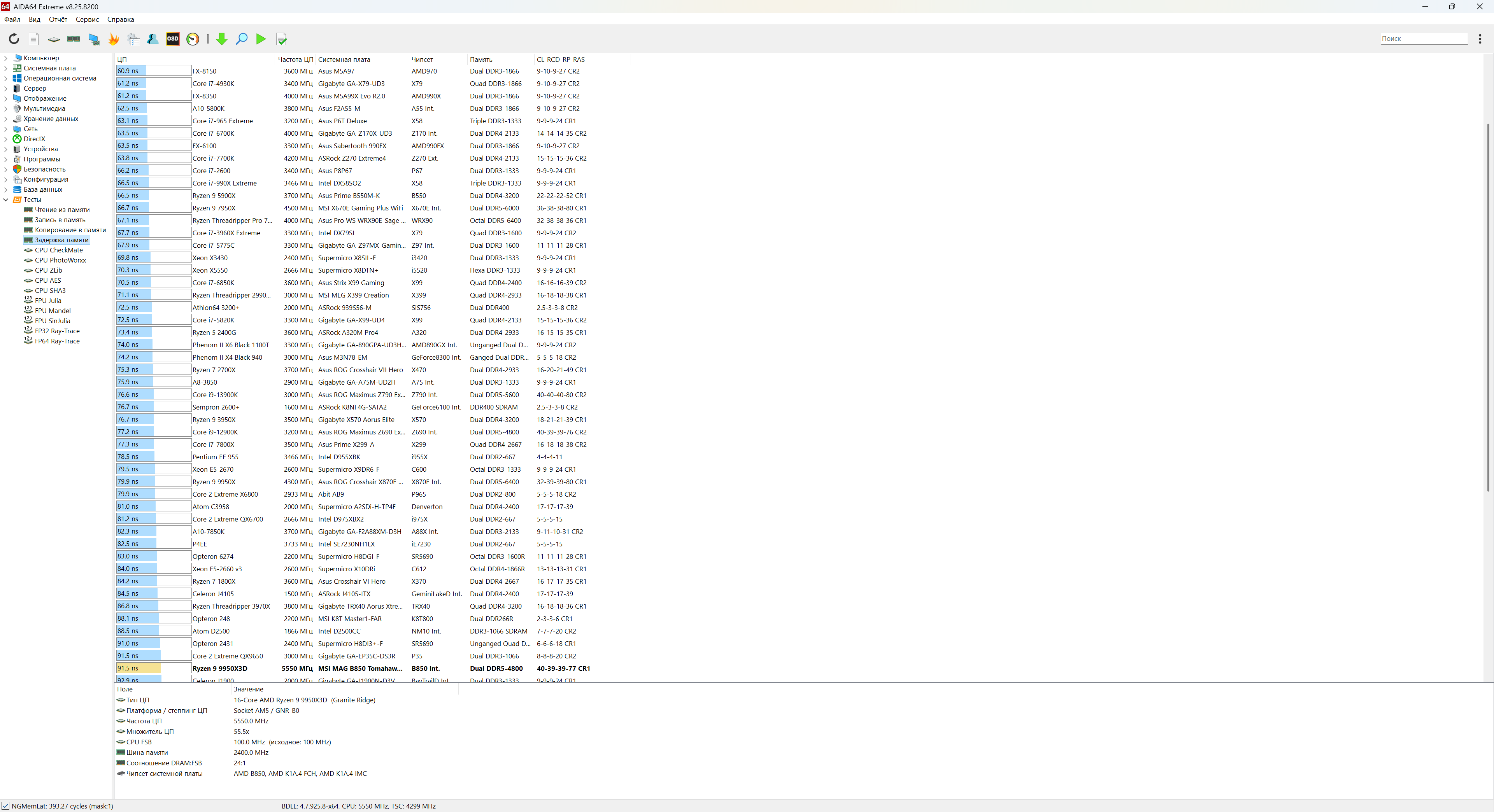Click the SensorPanel gauge icon
1494x812 pixels.
[x=193, y=39]
